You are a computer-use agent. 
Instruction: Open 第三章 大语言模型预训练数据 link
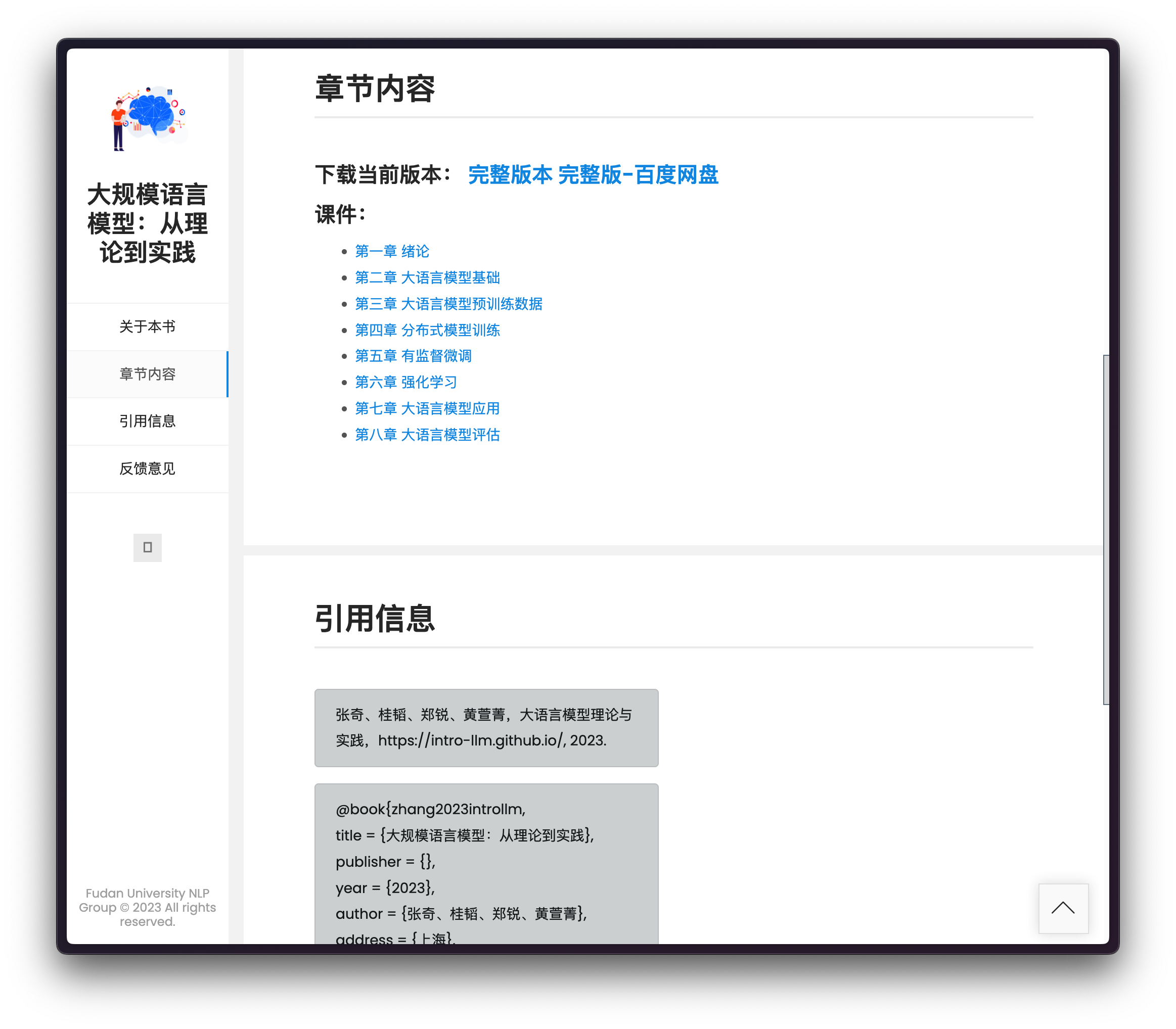(x=448, y=304)
